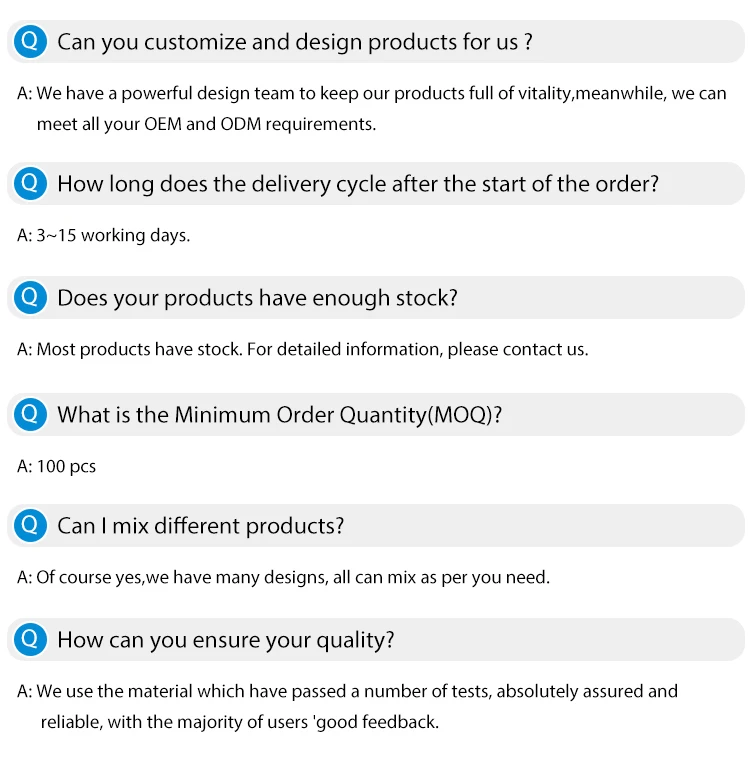
Task: Open the 'What is the Minimum Order Quantity(MOQ)' question
Action: click(376, 414)
